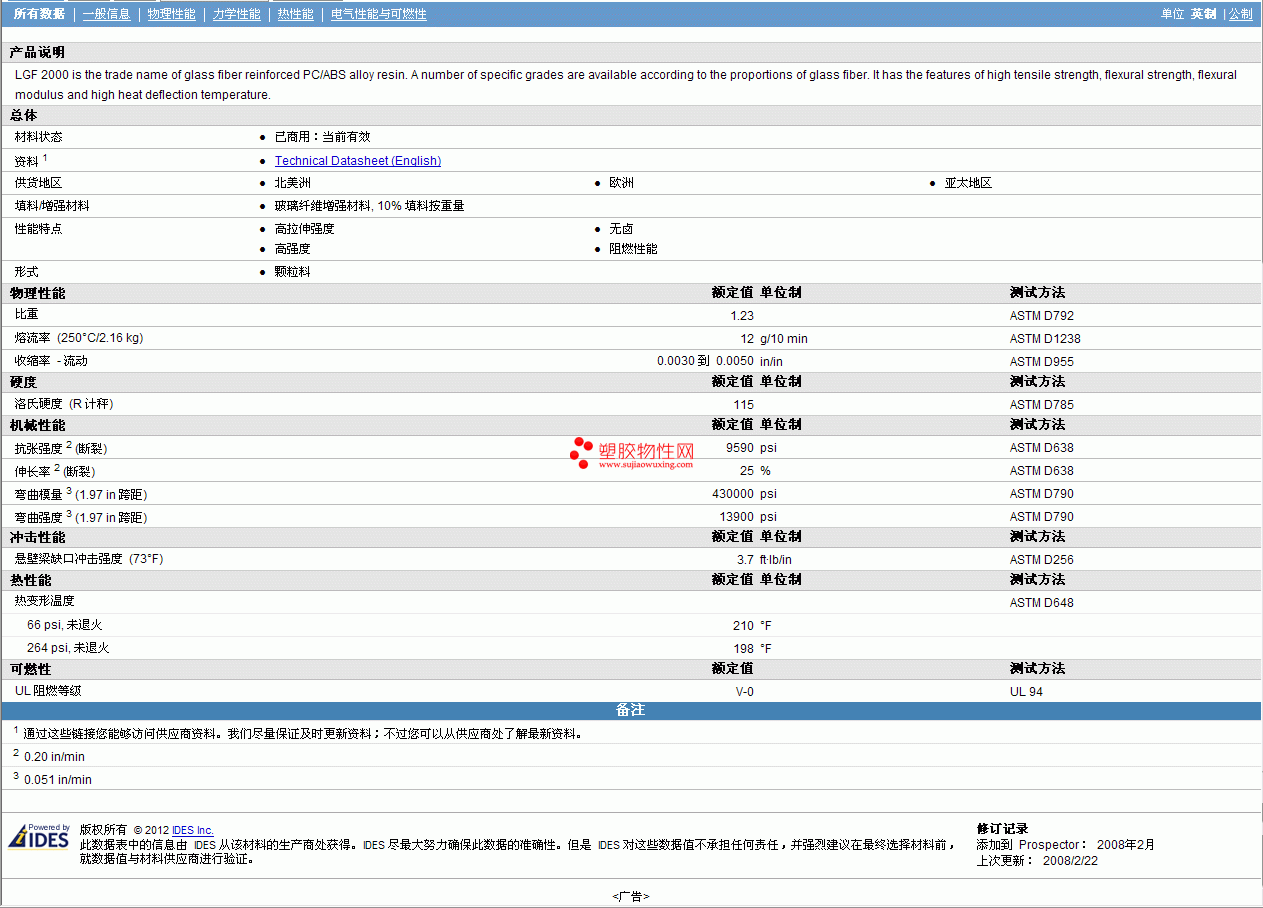Click the 广告 placeholder at the page bottom
This screenshot has height=908, width=1263.
(631, 897)
